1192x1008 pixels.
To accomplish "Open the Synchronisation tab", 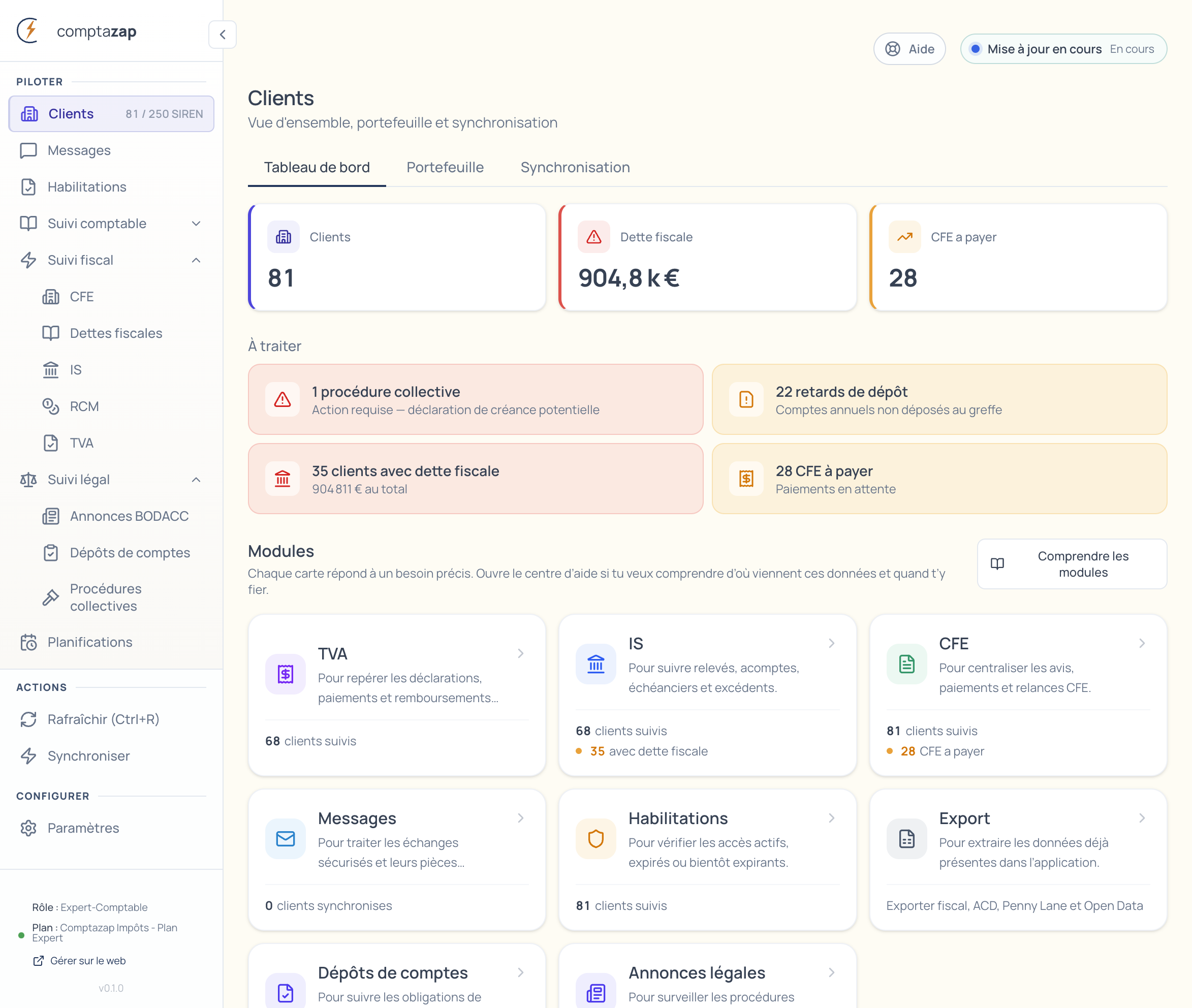I will pos(574,167).
